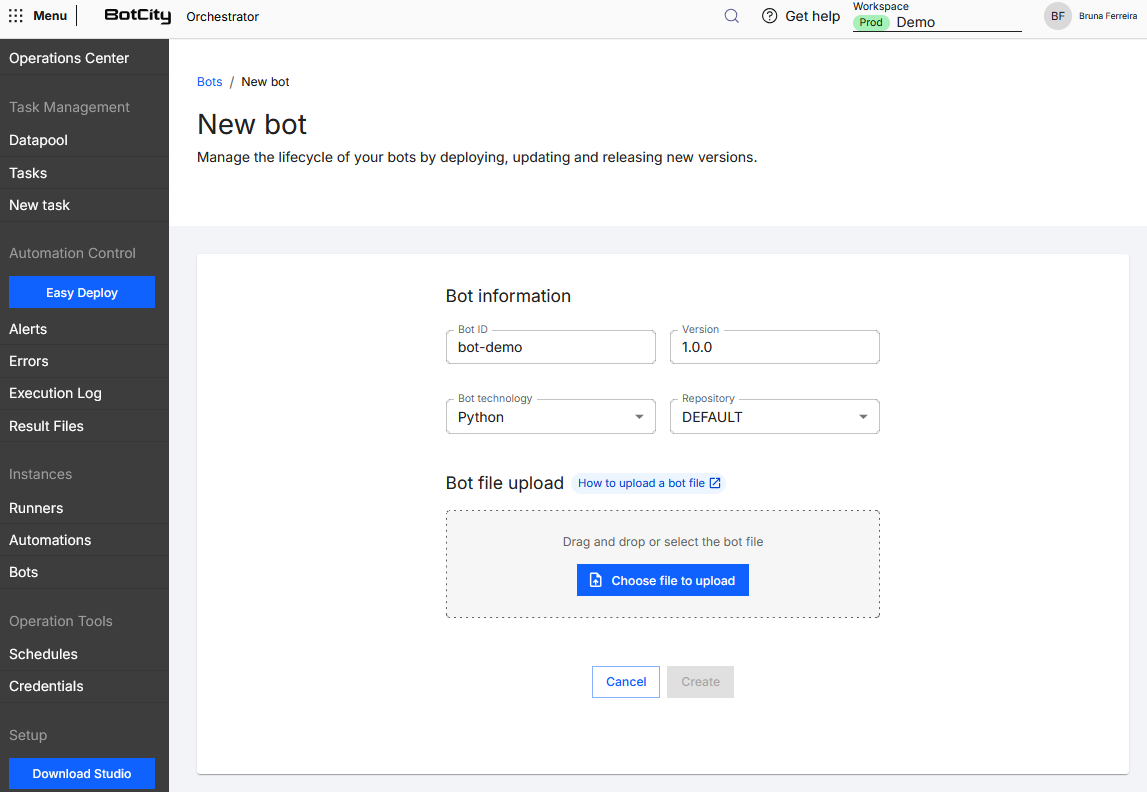Click the Operation Tools section heading

click(x=61, y=621)
